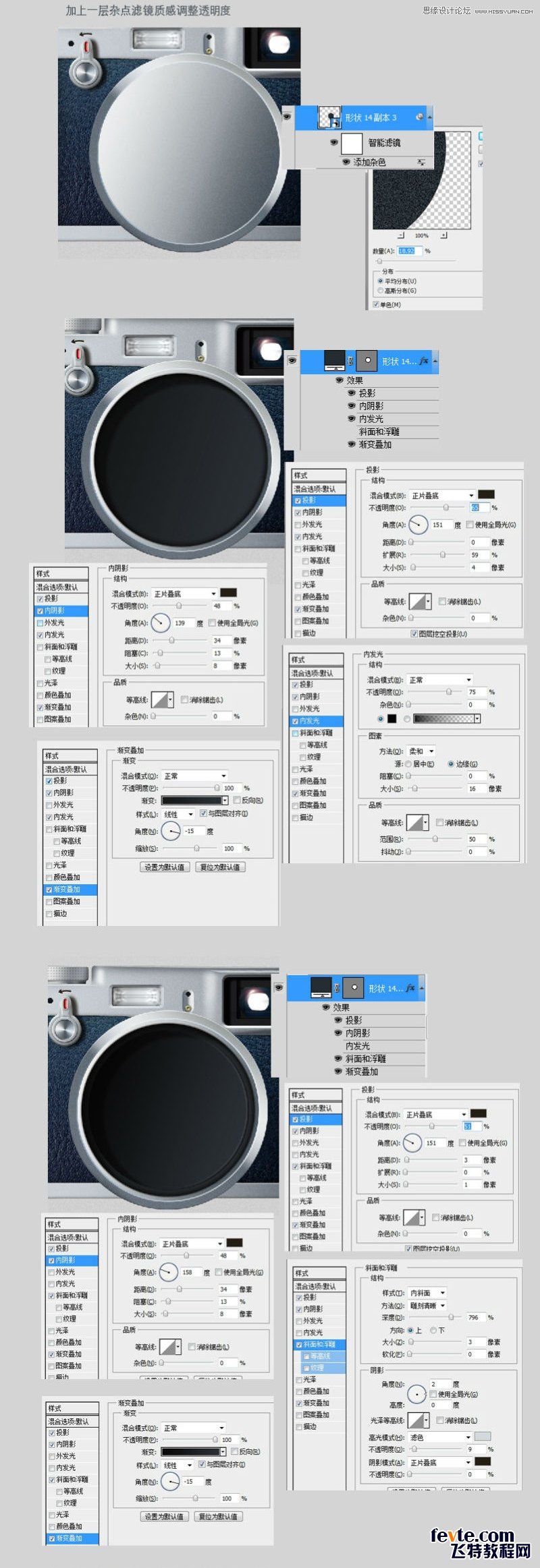Open the 高光模式 dropdown showing 滤色
Screen dimensions: 540x1568
point(439,1437)
